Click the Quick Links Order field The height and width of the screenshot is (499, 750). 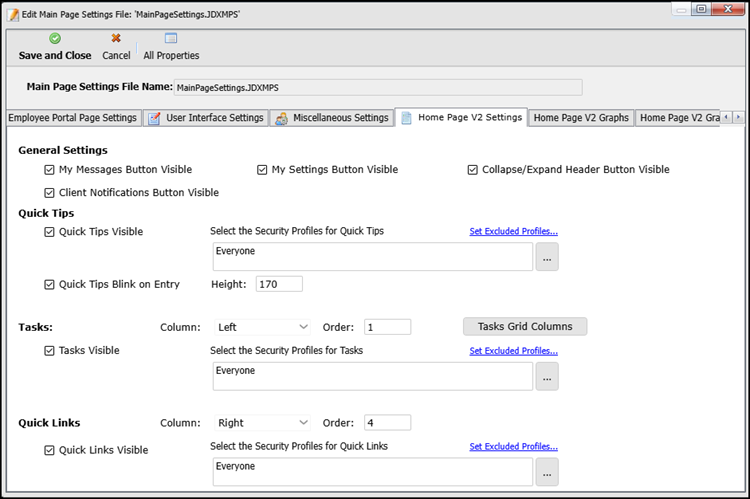click(x=387, y=423)
